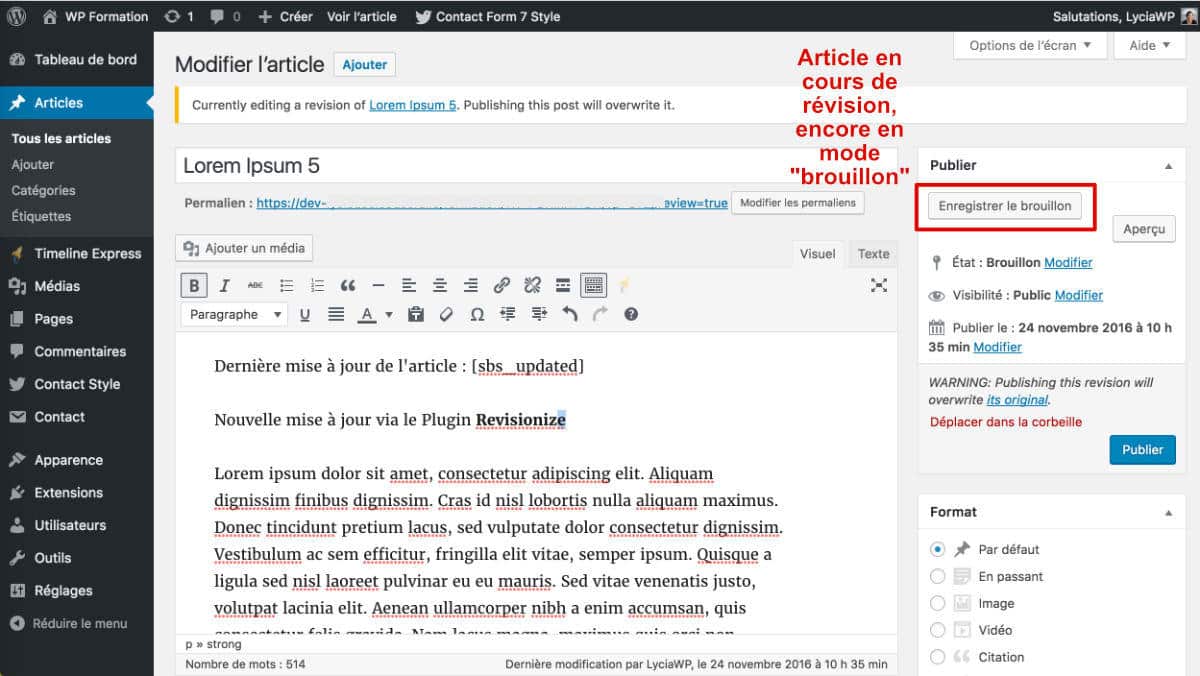The width and height of the screenshot is (1200, 676).
Task: Enter distraction-free fullscreen mode
Action: (x=879, y=285)
